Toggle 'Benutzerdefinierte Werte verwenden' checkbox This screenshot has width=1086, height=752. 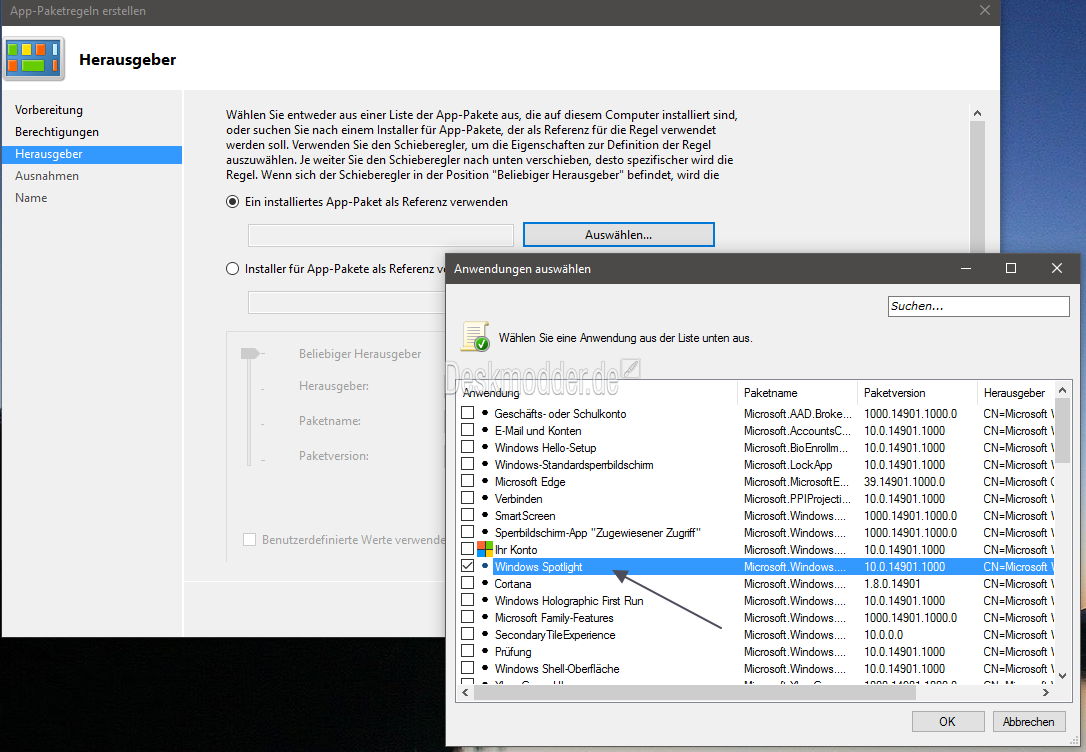tap(249, 539)
